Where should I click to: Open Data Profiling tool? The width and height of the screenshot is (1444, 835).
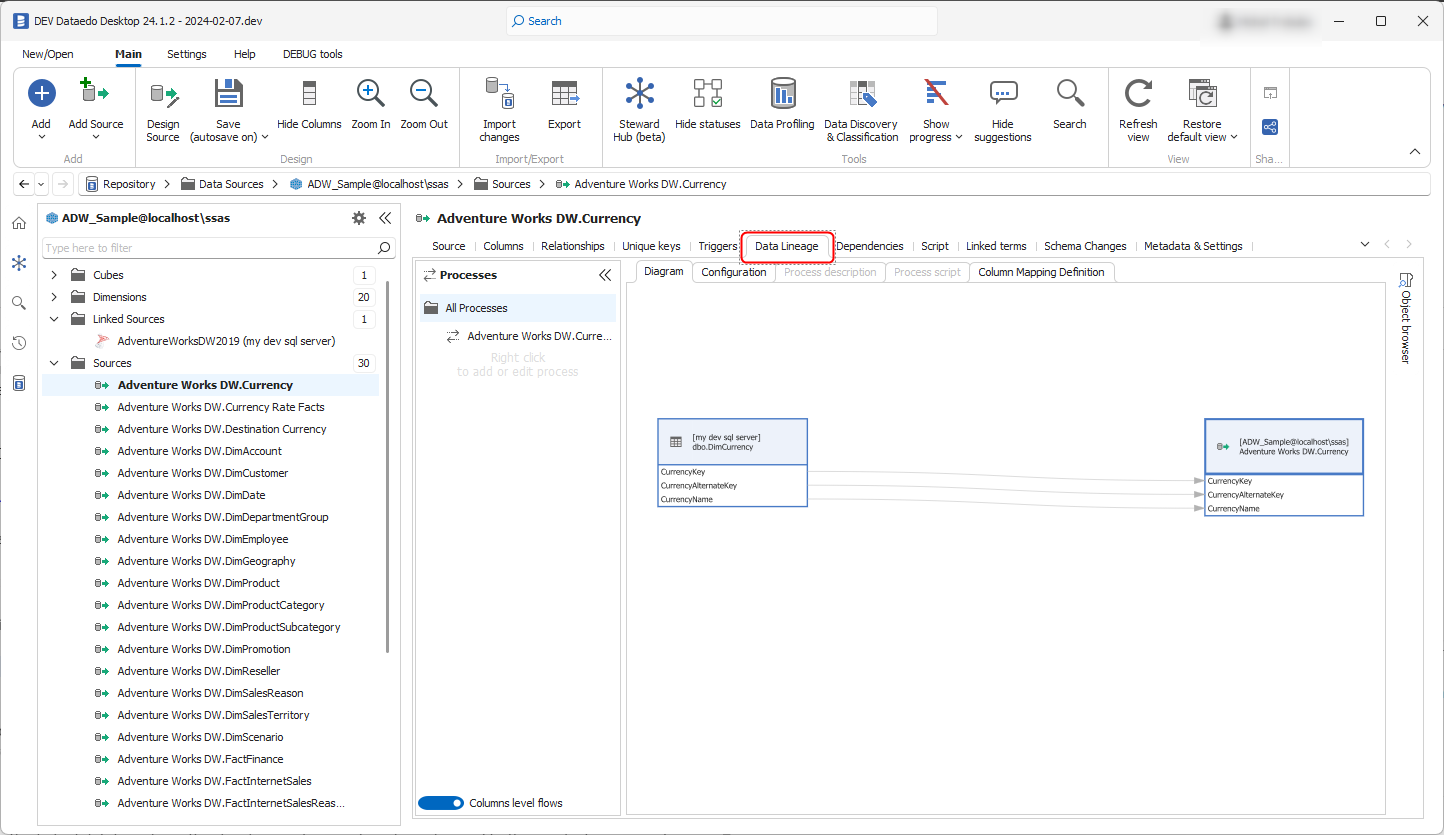point(782,105)
